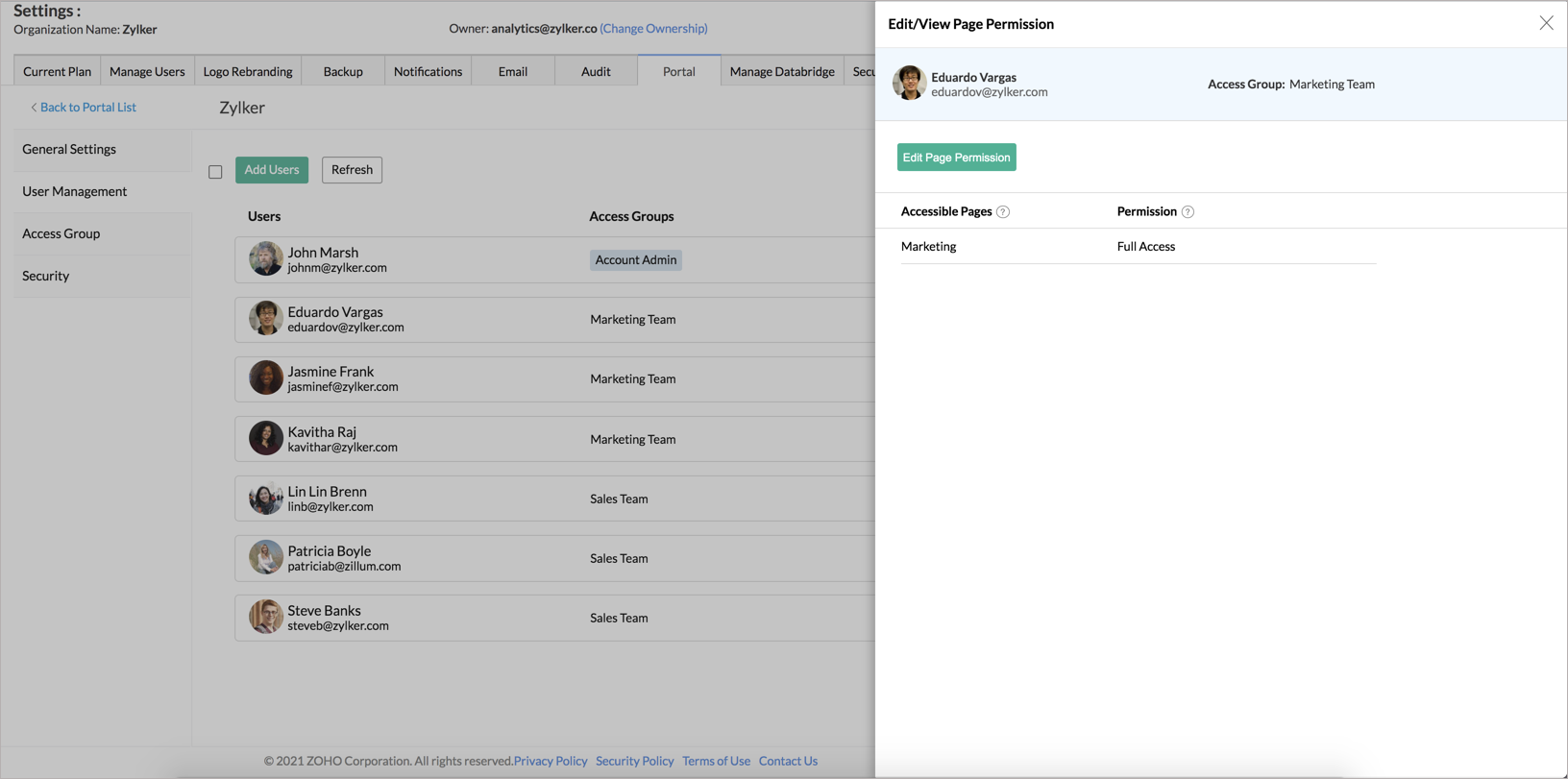This screenshot has width=1568, height=779.
Task: Close the Edit/View Page Permission panel
Action: 1546,23
